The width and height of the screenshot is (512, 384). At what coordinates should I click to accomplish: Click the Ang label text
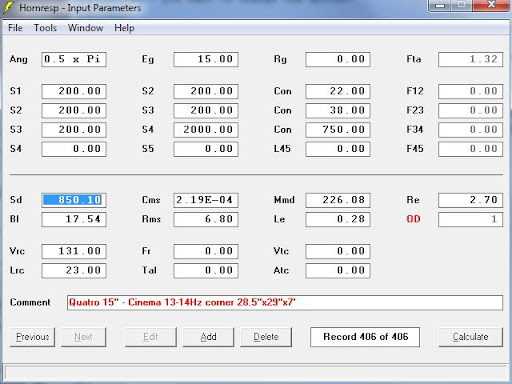tap(18, 60)
